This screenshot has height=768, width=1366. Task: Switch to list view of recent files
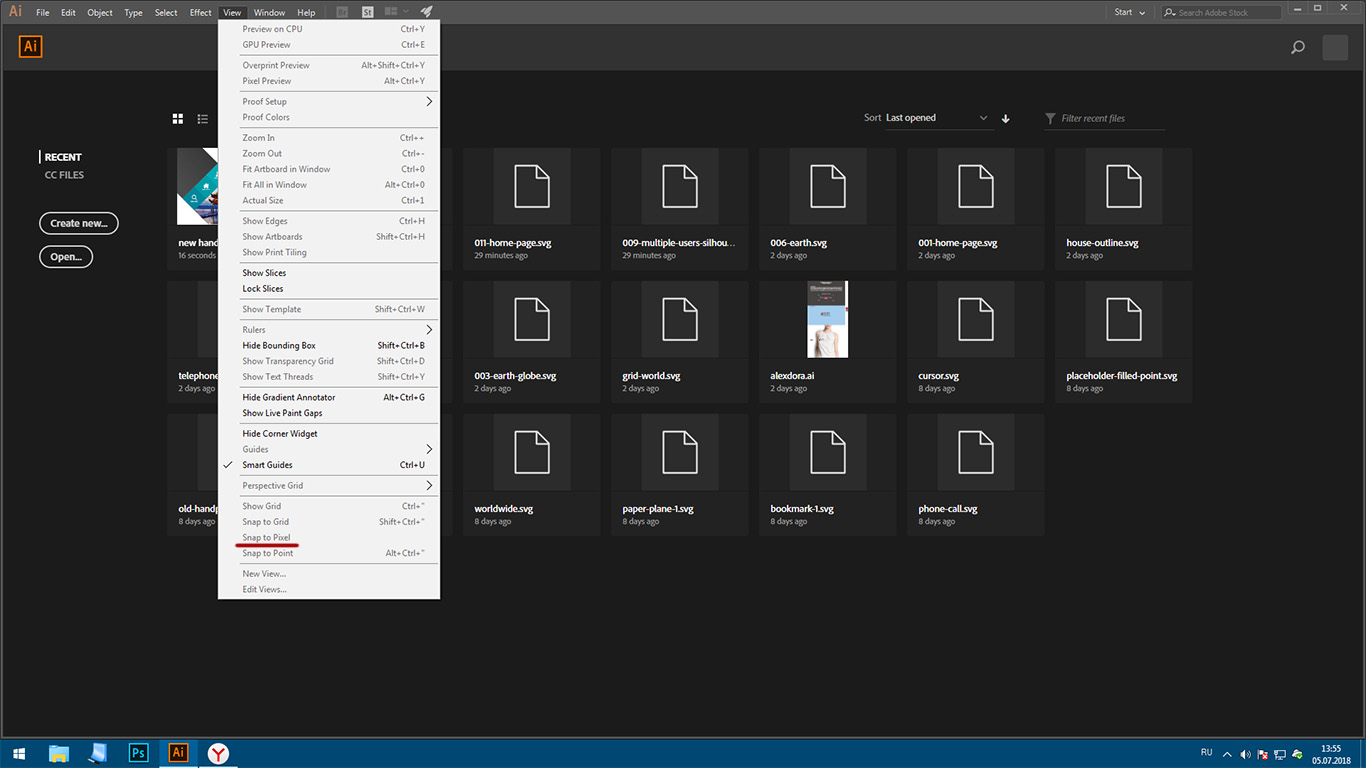click(203, 119)
